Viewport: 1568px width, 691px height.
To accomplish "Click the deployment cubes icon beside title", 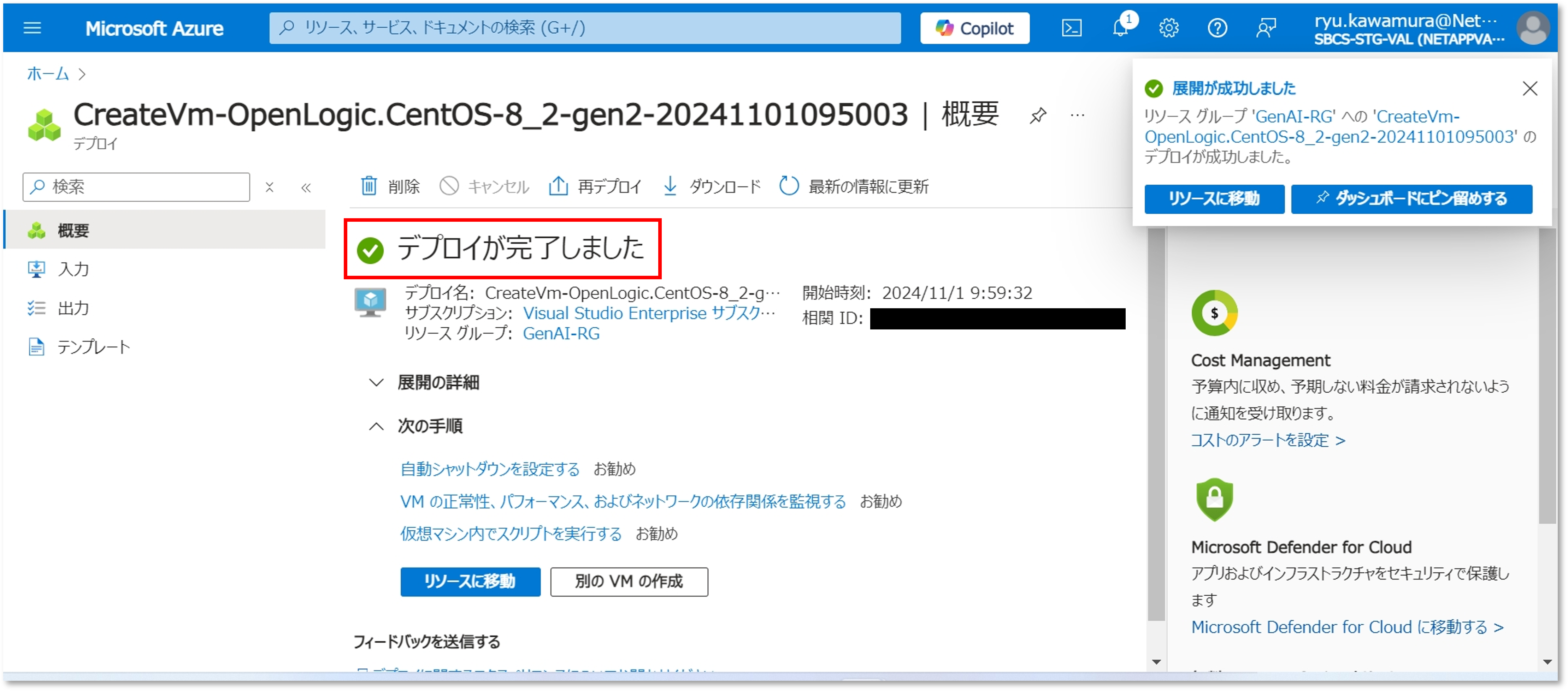I will [45, 125].
